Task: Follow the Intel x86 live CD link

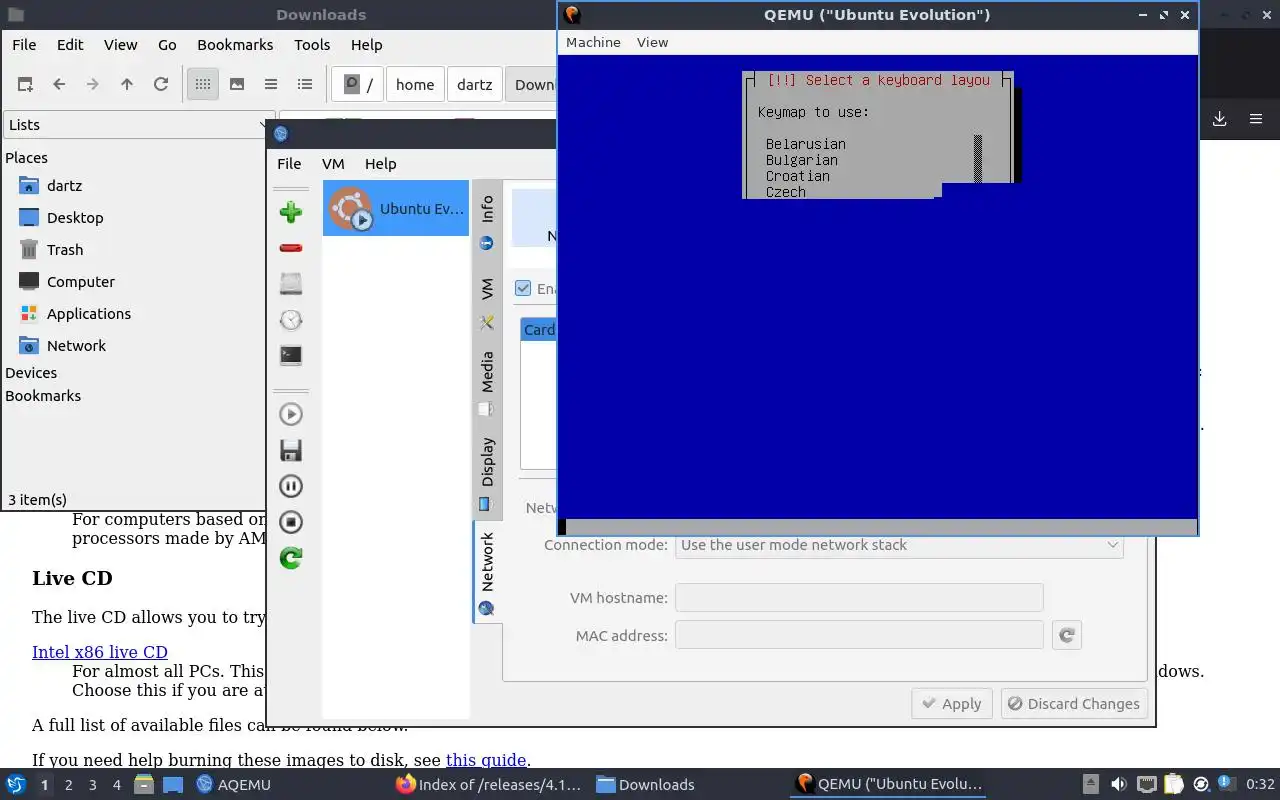Action: click(100, 652)
